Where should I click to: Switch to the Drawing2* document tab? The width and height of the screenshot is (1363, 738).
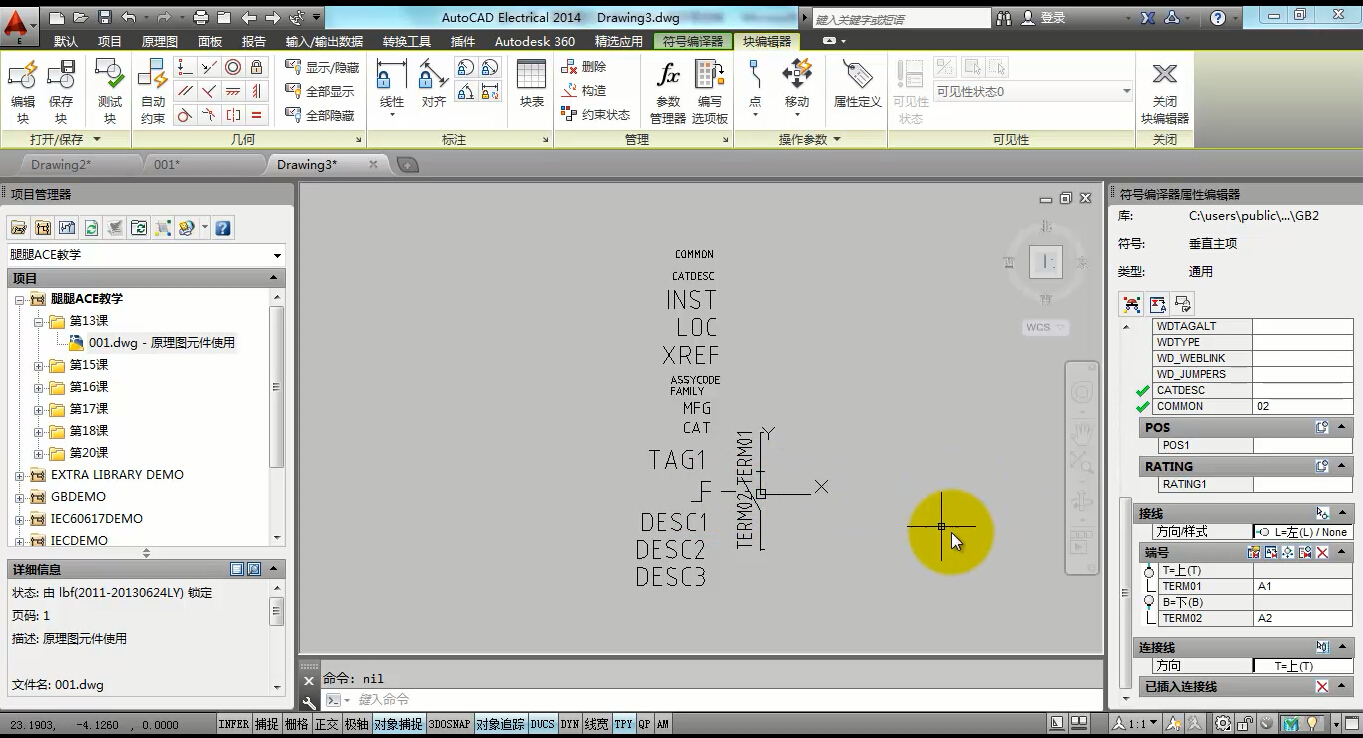[x=60, y=164]
